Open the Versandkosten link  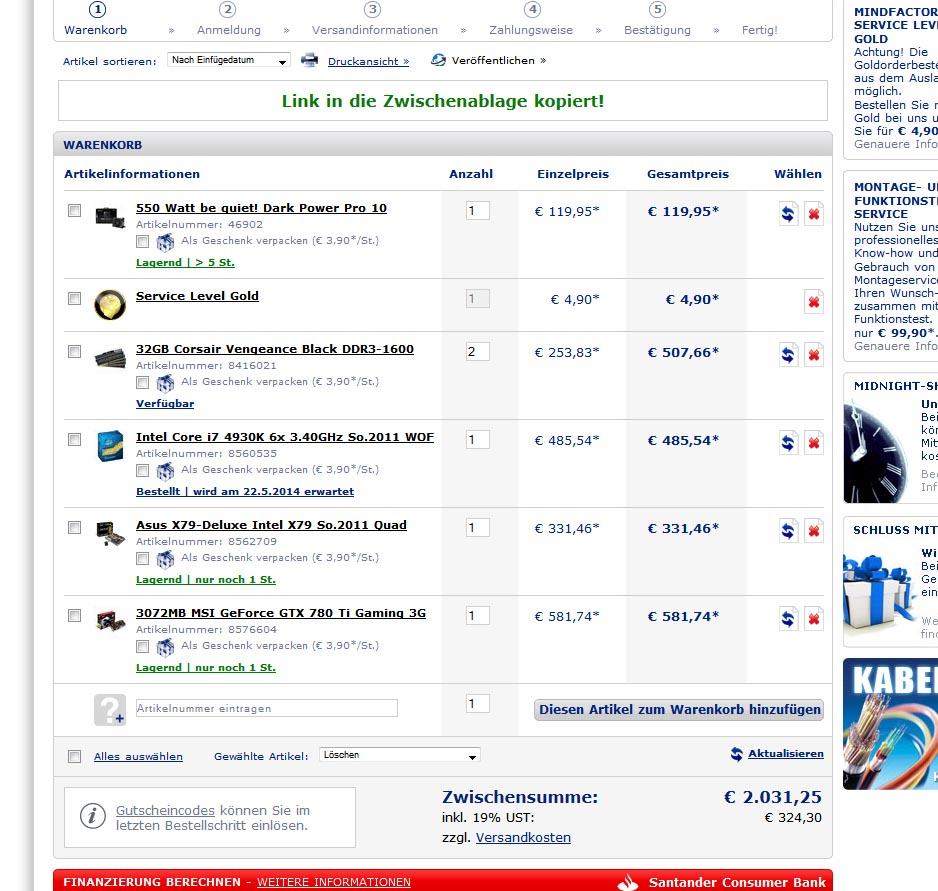[523, 838]
